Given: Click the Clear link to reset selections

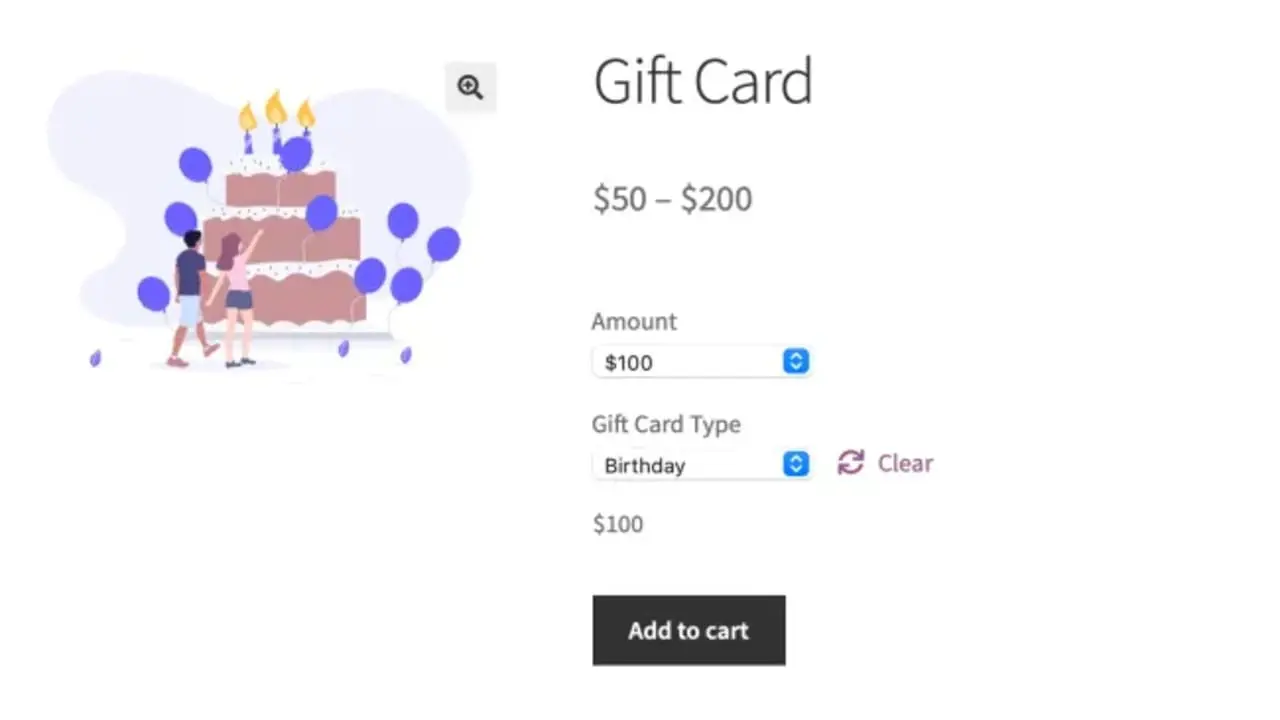Looking at the screenshot, I should pos(905,463).
